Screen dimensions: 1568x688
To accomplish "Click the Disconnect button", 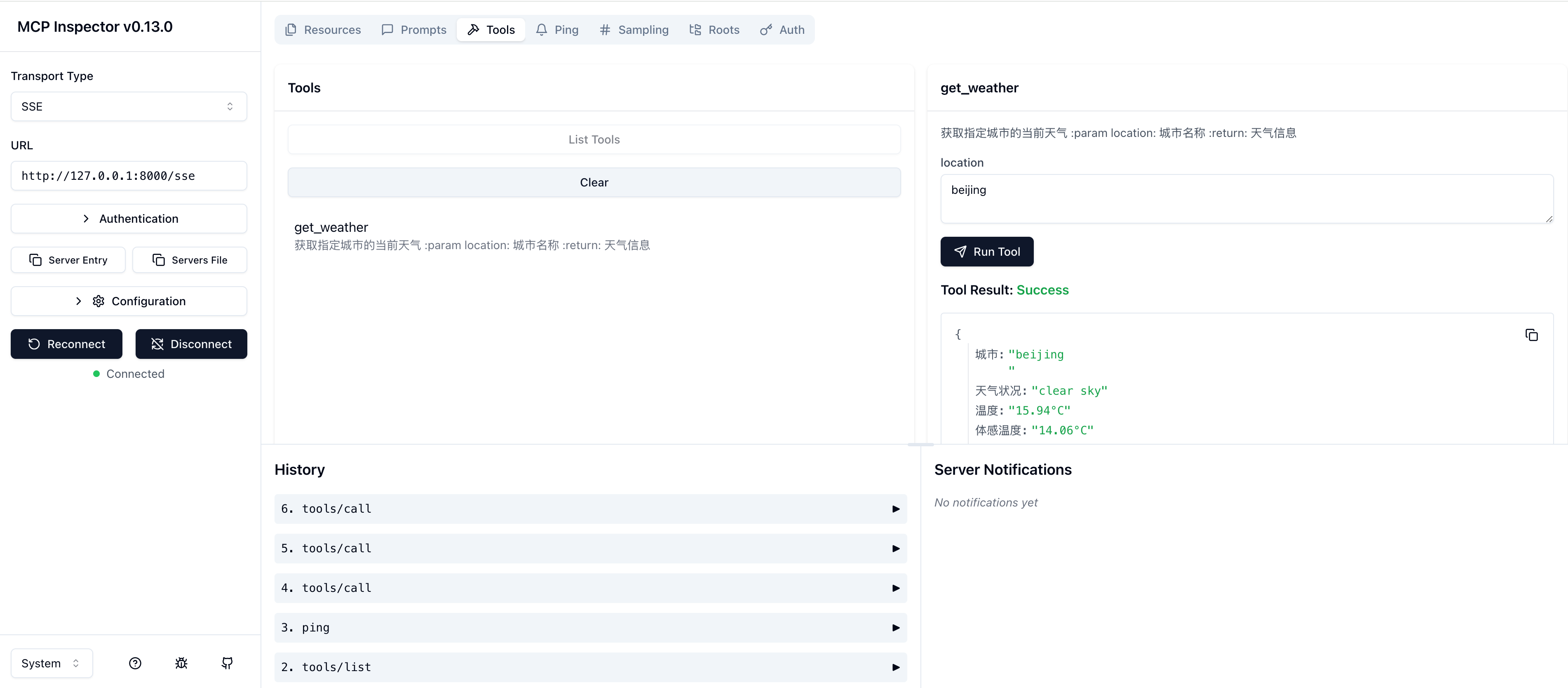I will tap(191, 344).
